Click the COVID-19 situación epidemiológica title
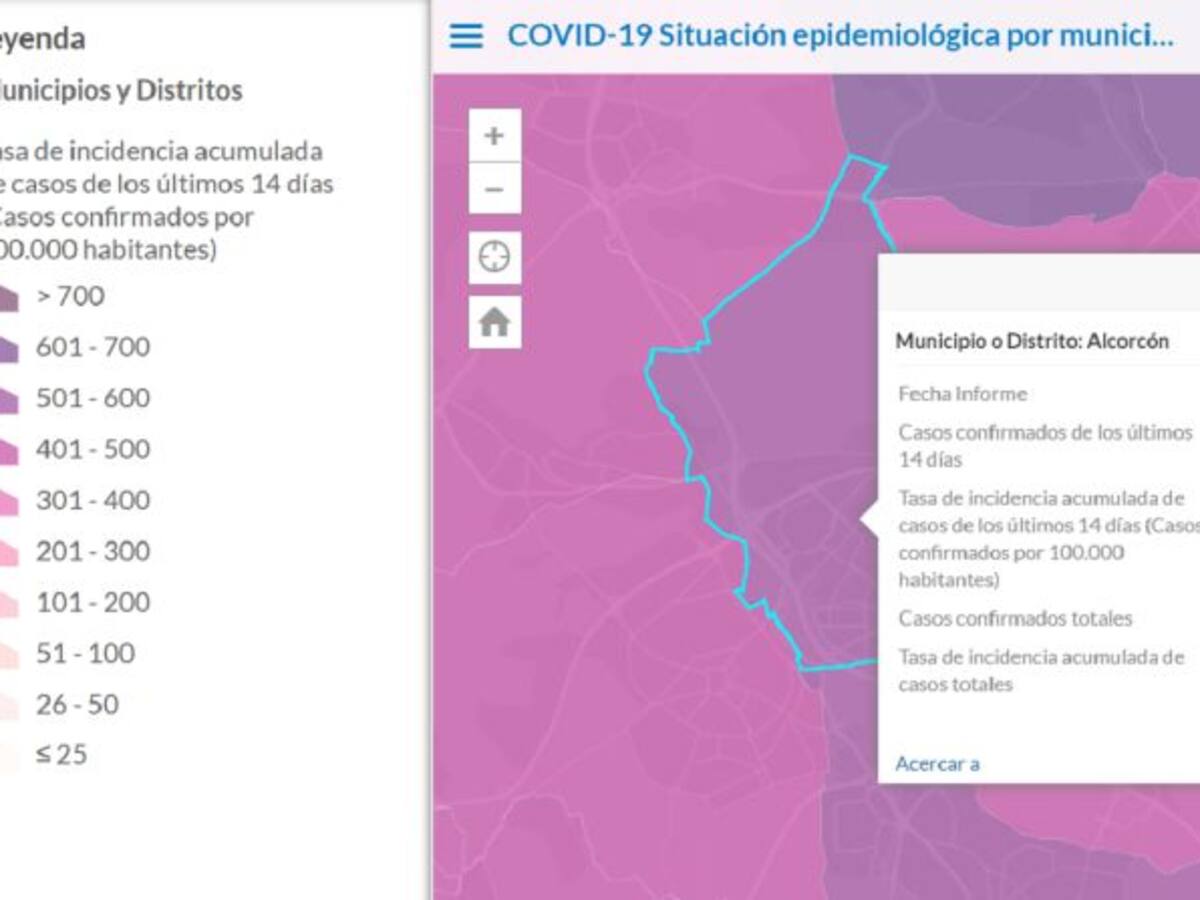The image size is (1200, 900). (840, 35)
